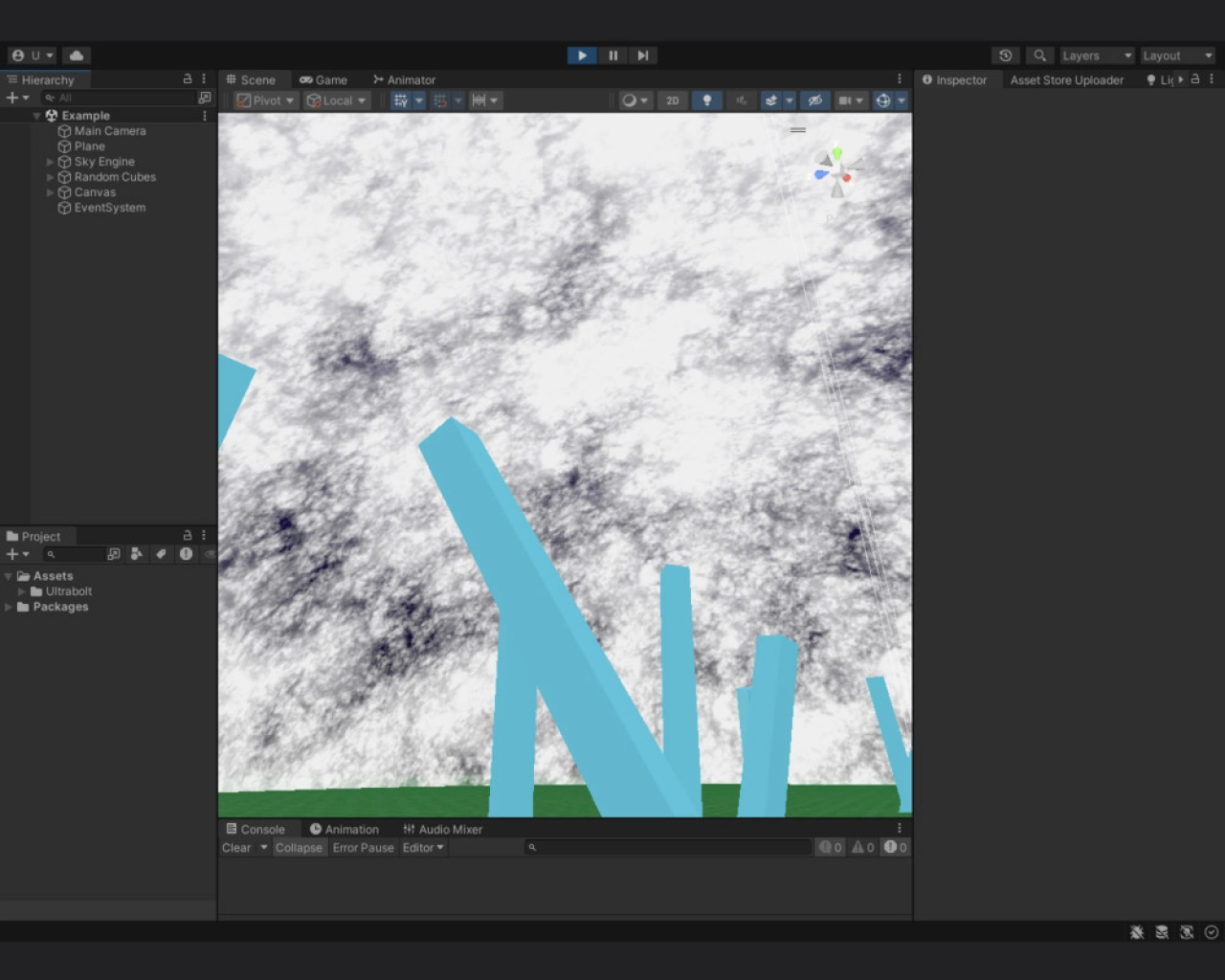Expand the Packages folder
Image resolution: width=1225 pixels, height=980 pixels.
pyautogui.click(x=9, y=607)
